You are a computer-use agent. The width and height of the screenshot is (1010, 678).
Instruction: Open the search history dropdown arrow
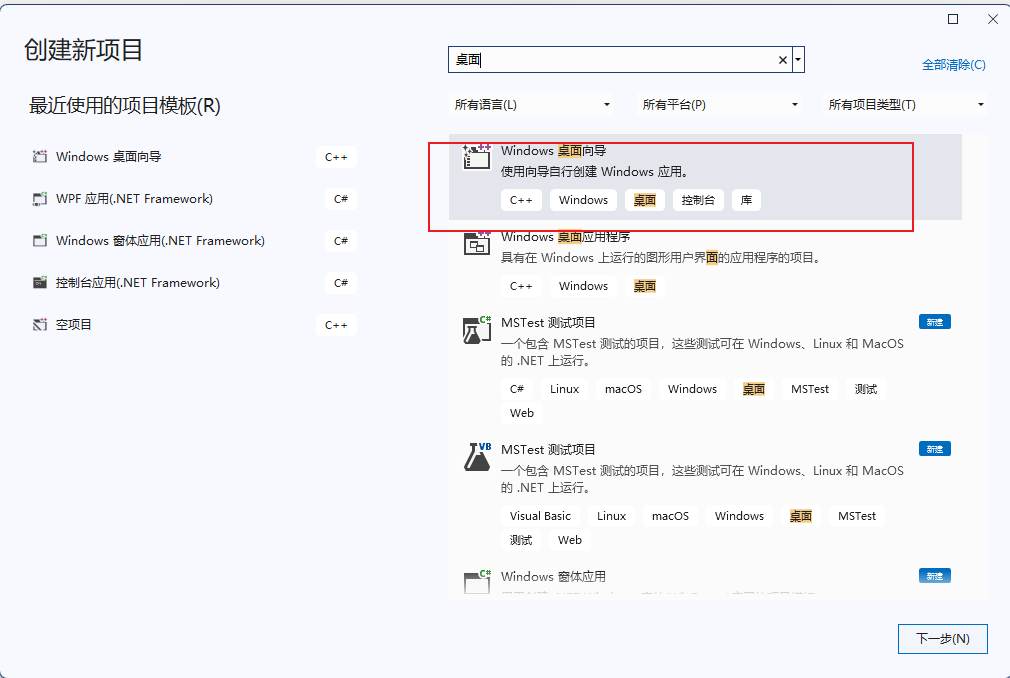point(798,60)
